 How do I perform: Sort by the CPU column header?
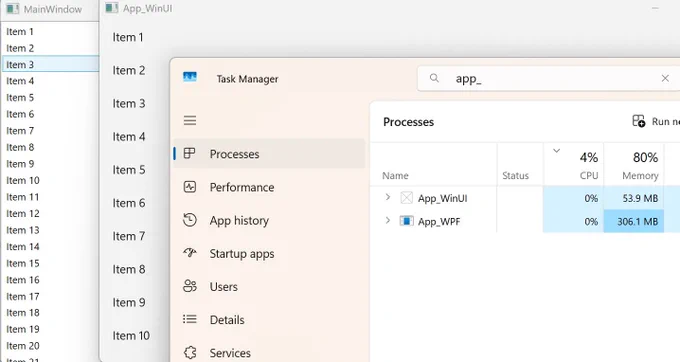pyautogui.click(x=589, y=176)
